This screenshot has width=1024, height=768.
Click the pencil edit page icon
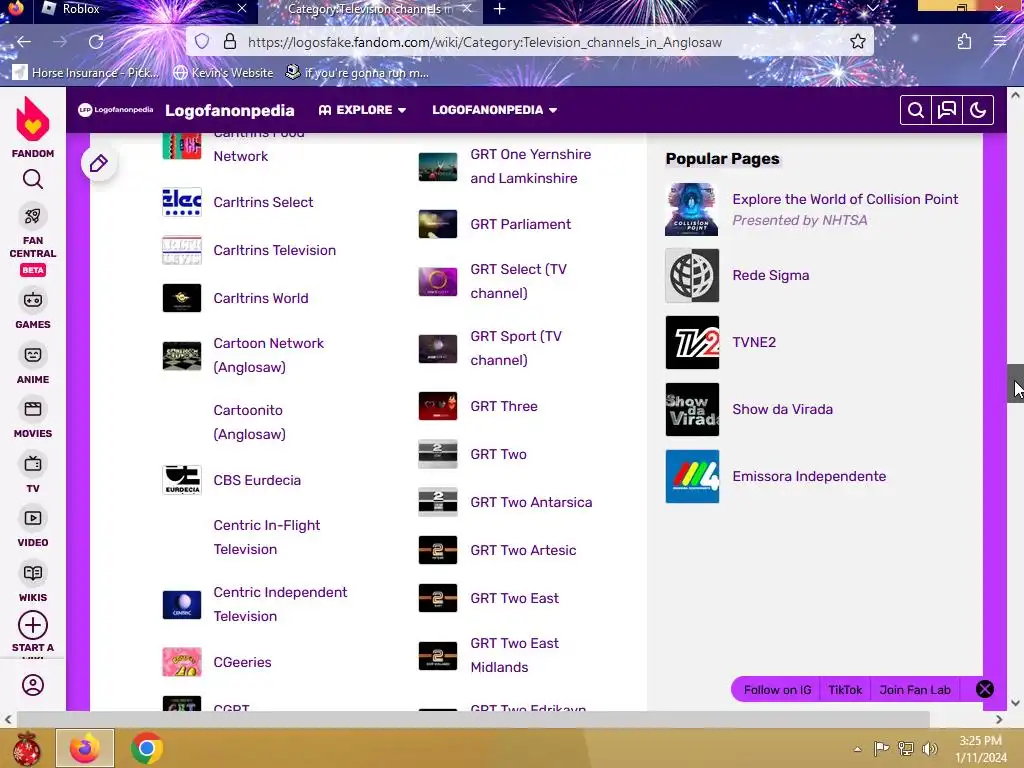[x=99, y=163]
